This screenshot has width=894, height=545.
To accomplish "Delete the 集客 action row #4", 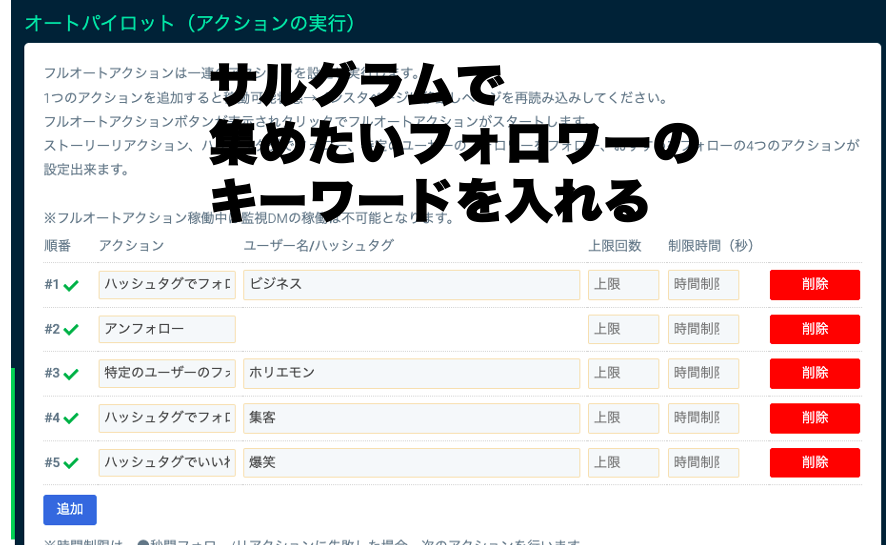I will [815, 418].
